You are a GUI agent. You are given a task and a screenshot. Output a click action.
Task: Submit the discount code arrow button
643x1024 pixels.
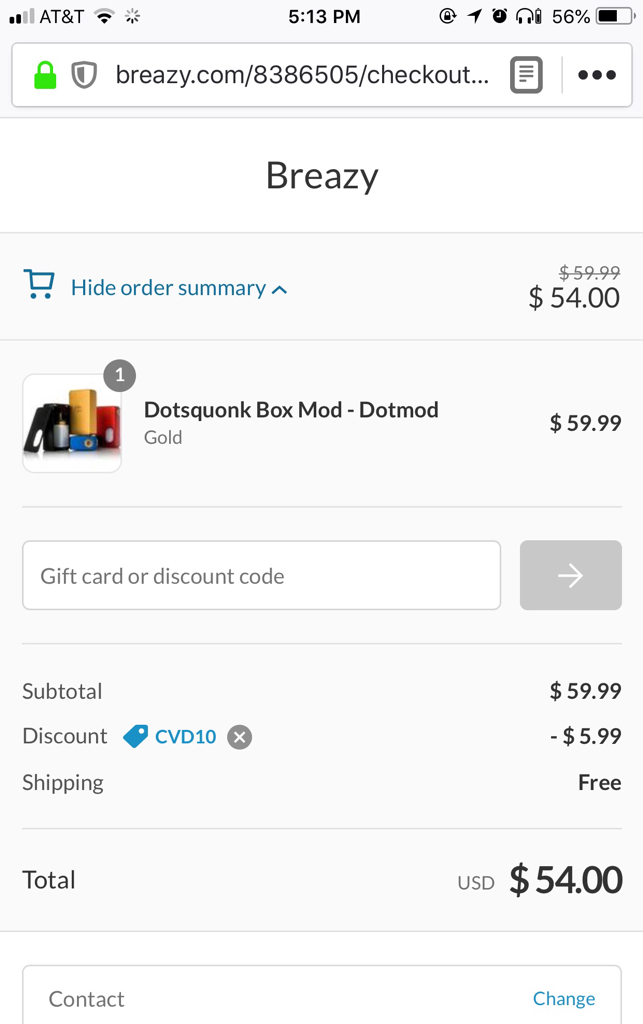[x=570, y=575]
